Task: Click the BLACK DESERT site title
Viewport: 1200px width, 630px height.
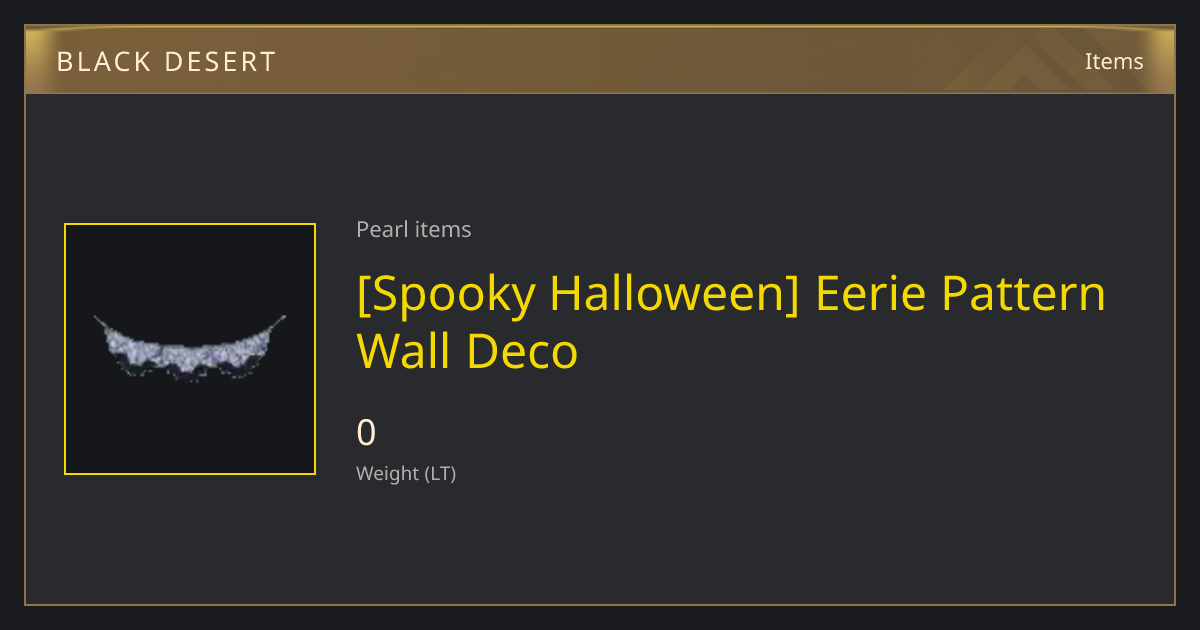Action: tap(166, 62)
